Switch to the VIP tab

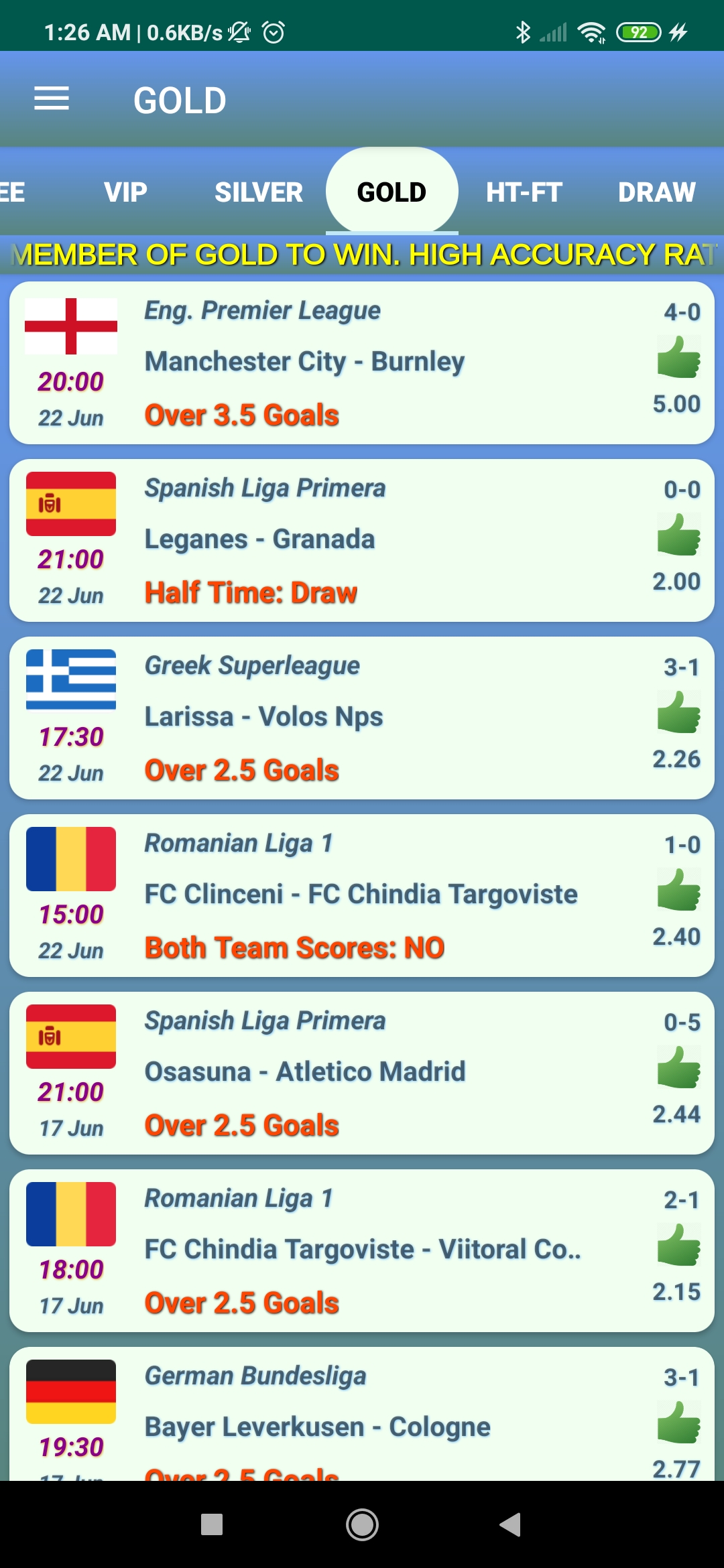(x=125, y=192)
